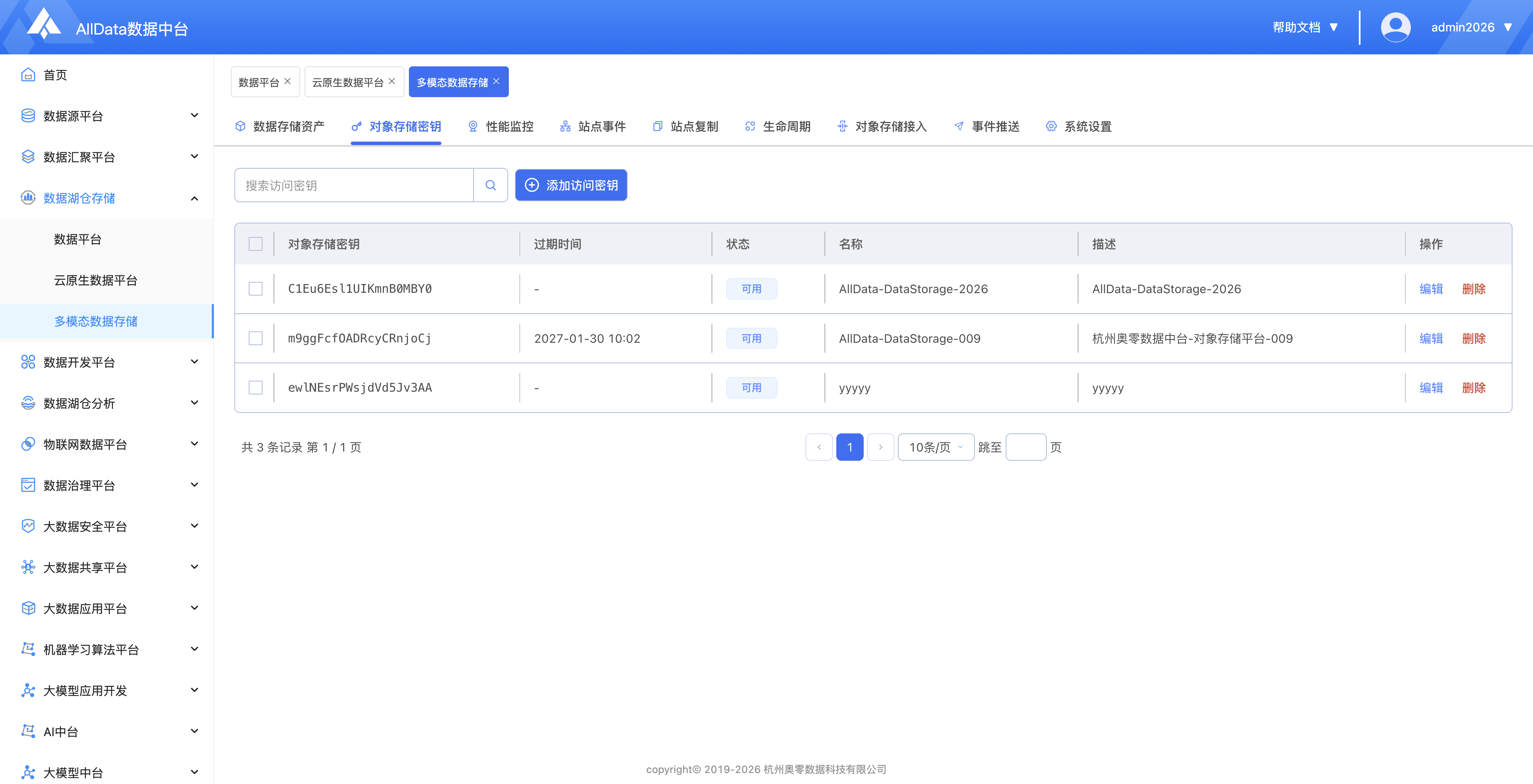Click the 物联网数据平台 sidebar icon
The height and width of the screenshot is (784, 1533).
coord(28,444)
